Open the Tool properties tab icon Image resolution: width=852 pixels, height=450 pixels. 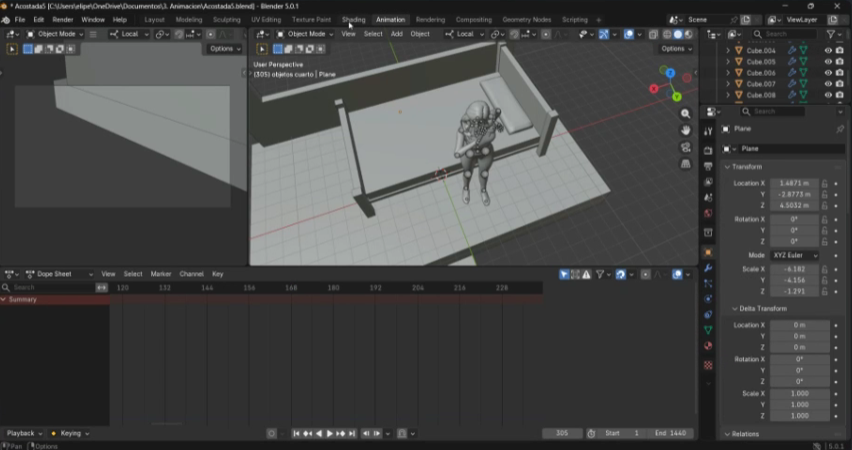pyautogui.click(x=708, y=131)
